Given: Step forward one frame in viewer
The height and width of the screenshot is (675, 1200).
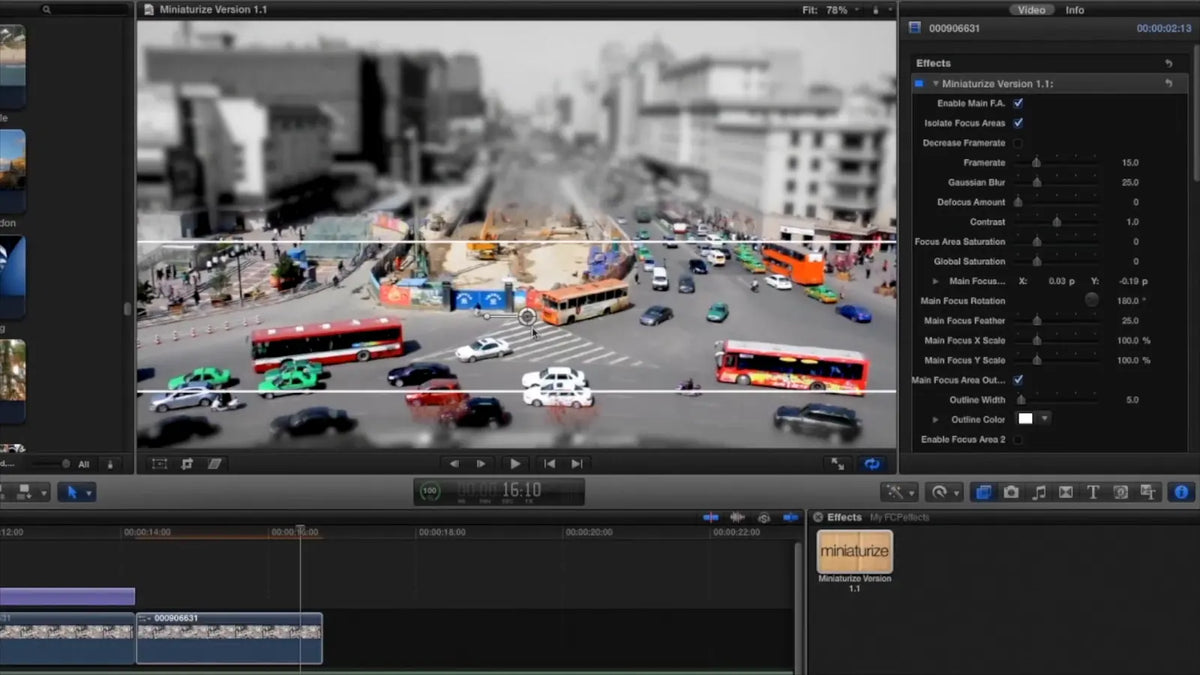Looking at the screenshot, I should pos(481,463).
